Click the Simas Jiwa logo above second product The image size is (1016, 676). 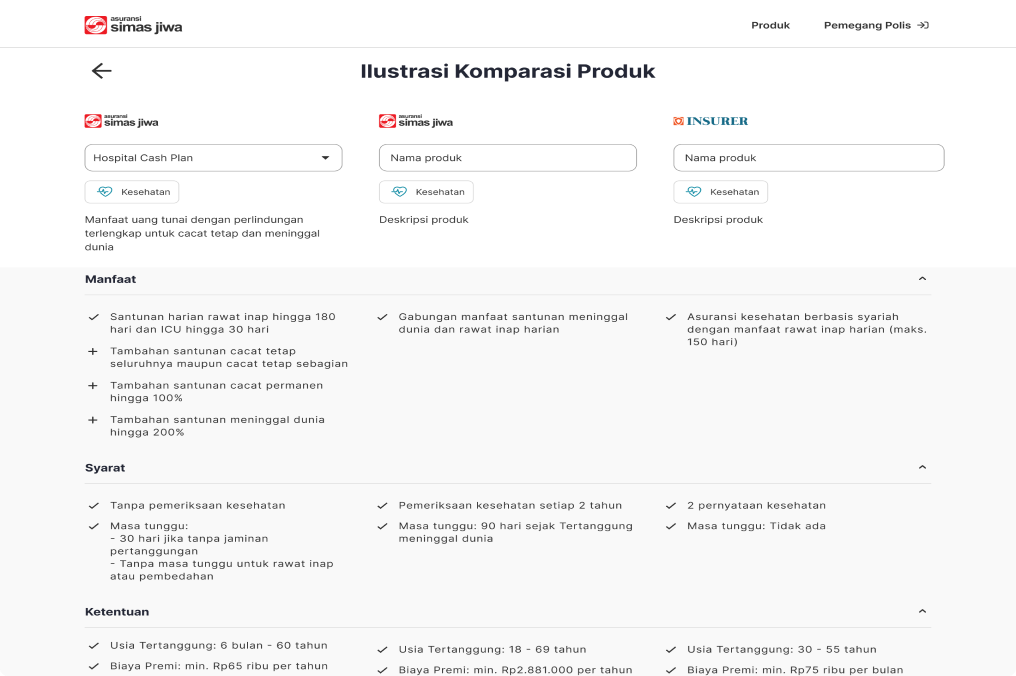click(416, 121)
